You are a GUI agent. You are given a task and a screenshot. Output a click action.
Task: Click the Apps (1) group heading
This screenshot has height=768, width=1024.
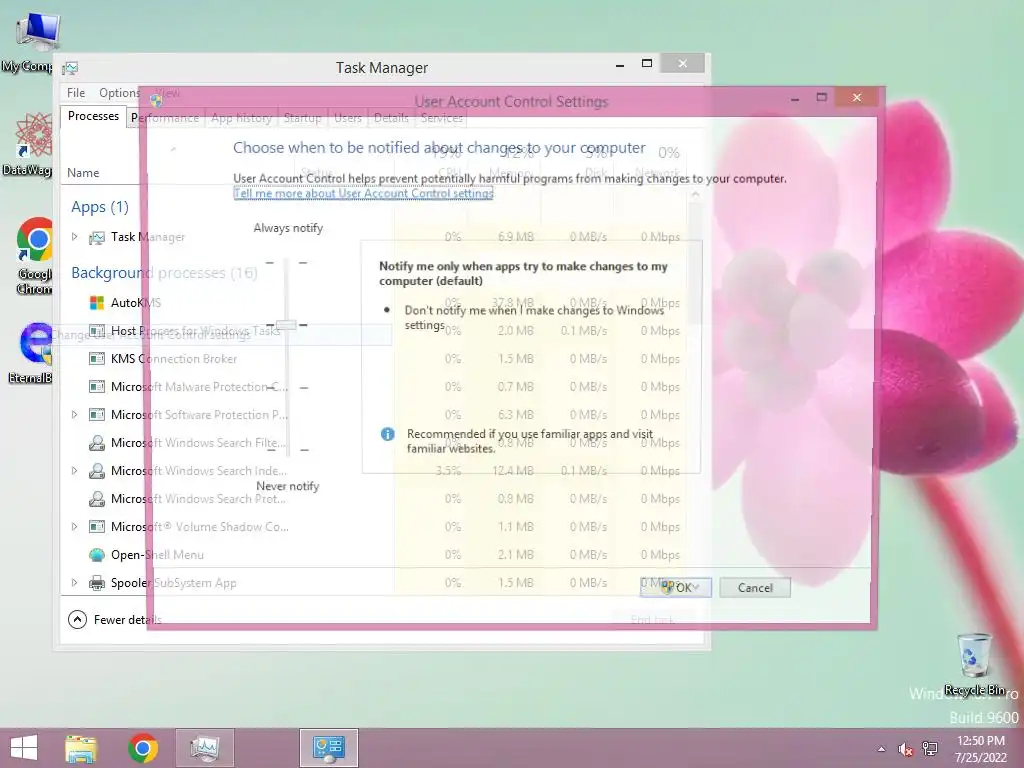(x=100, y=207)
